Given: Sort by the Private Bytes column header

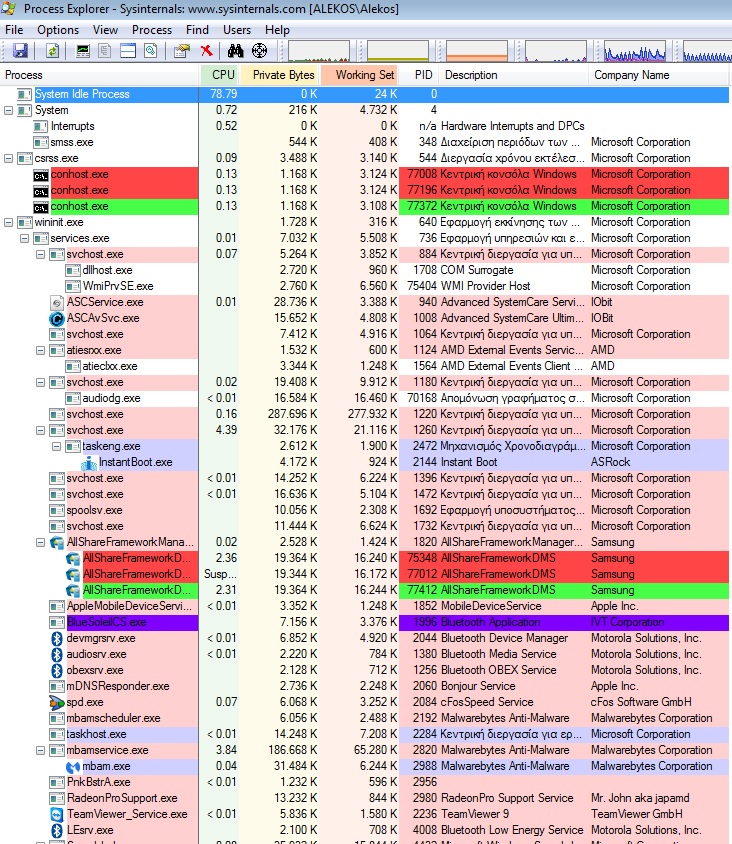Looking at the screenshot, I should click(280, 75).
